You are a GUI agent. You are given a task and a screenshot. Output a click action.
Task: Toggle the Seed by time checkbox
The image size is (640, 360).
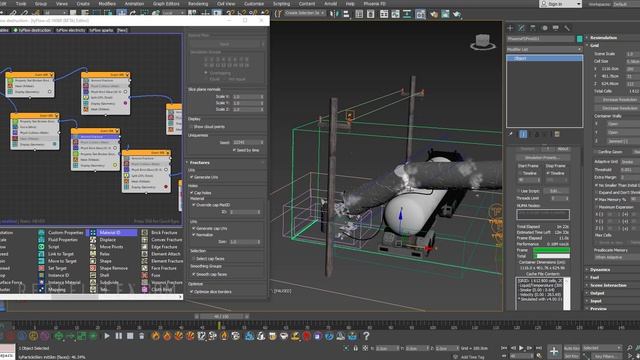tap(234, 150)
